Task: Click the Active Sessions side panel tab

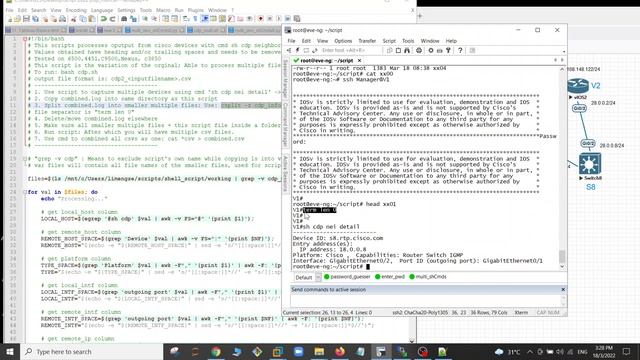Action: pos(285,173)
